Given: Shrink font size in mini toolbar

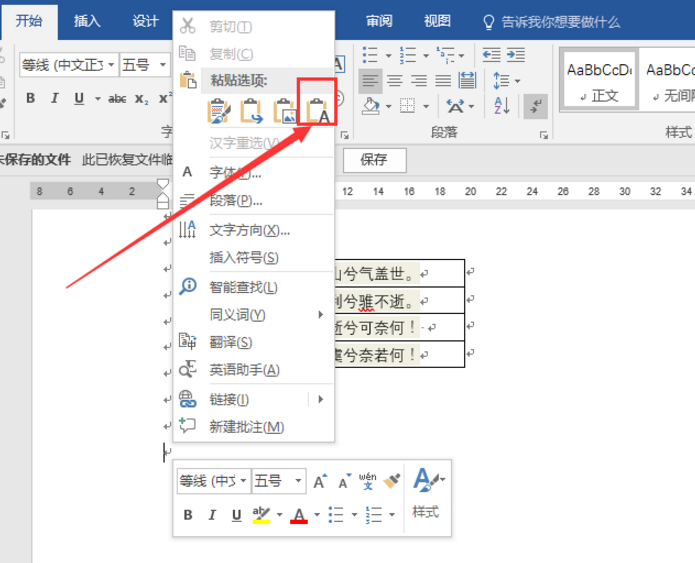Looking at the screenshot, I should (344, 481).
